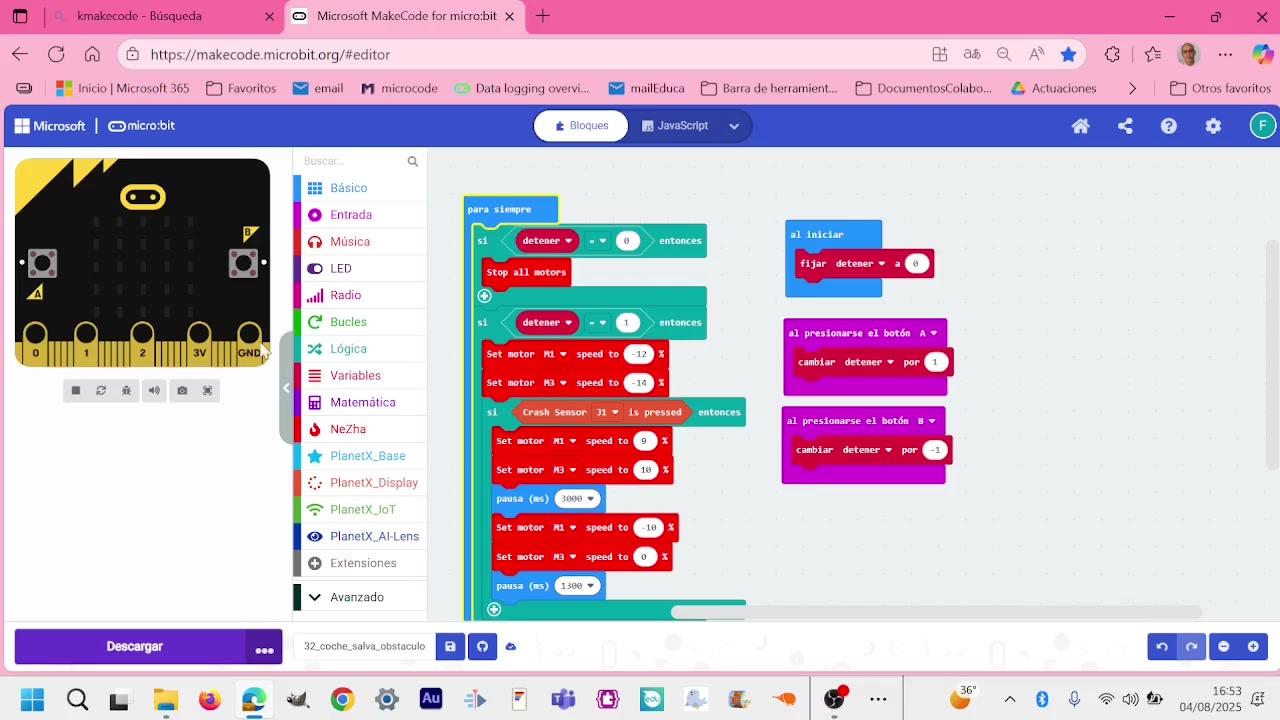Open the Entrada block category

pyautogui.click(x=360, y=215)
